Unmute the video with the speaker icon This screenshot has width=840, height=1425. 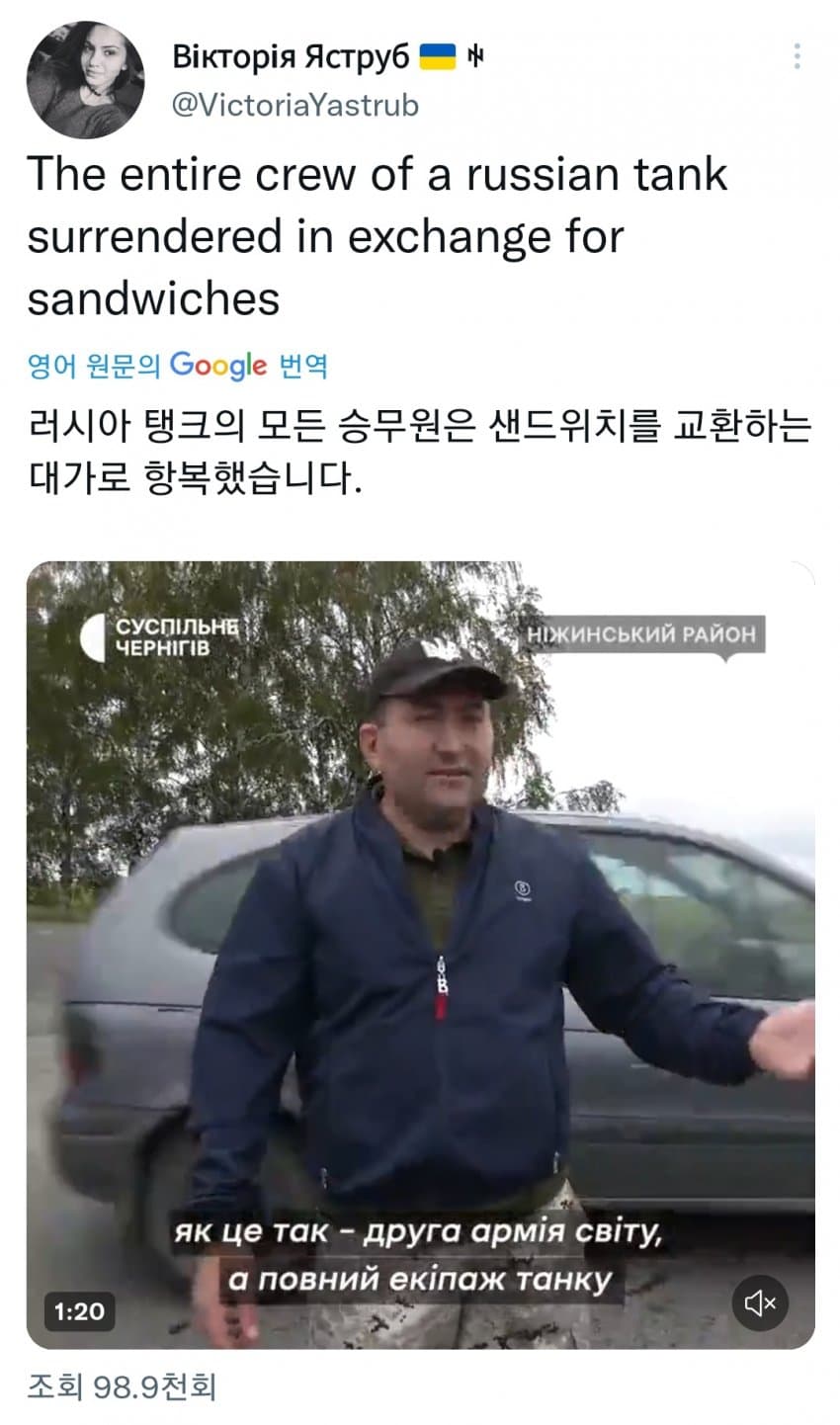(x=760, y=1303)
